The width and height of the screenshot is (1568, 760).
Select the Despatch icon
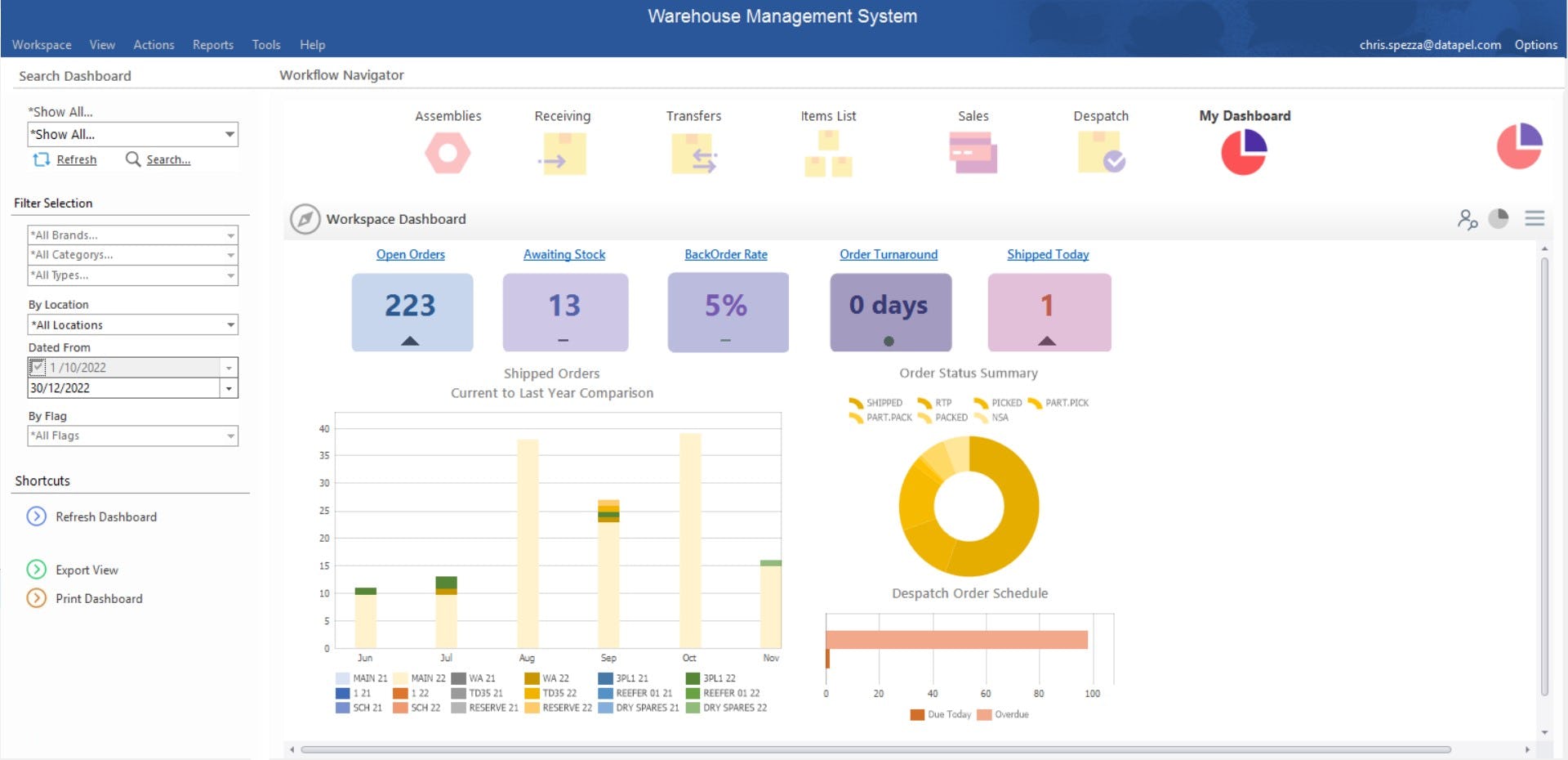1101,154
